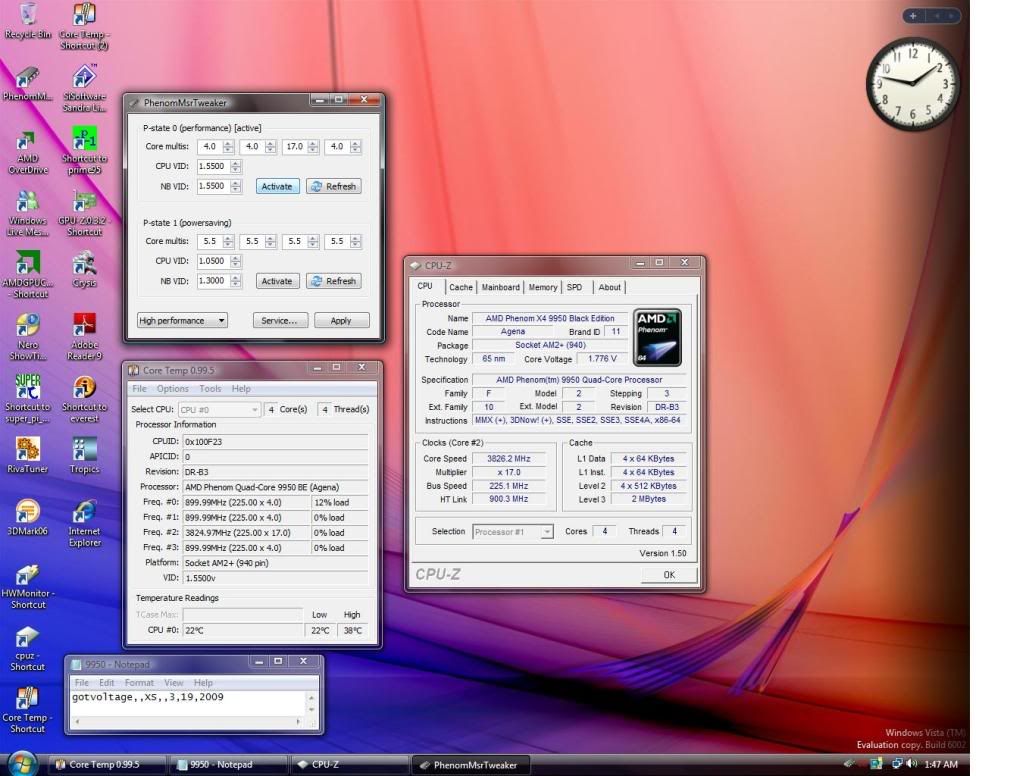Switch to the Mainboard tab in CPU-Z
The image size is (1023, 776).
click(x=500, y=287)
